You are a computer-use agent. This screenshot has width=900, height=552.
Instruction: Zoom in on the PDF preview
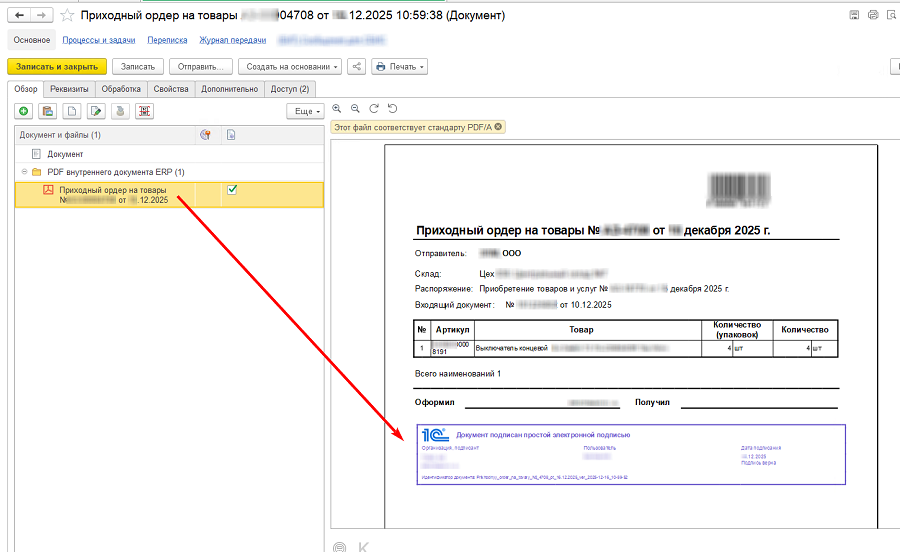pyautogui.click(x=338, y=108)
